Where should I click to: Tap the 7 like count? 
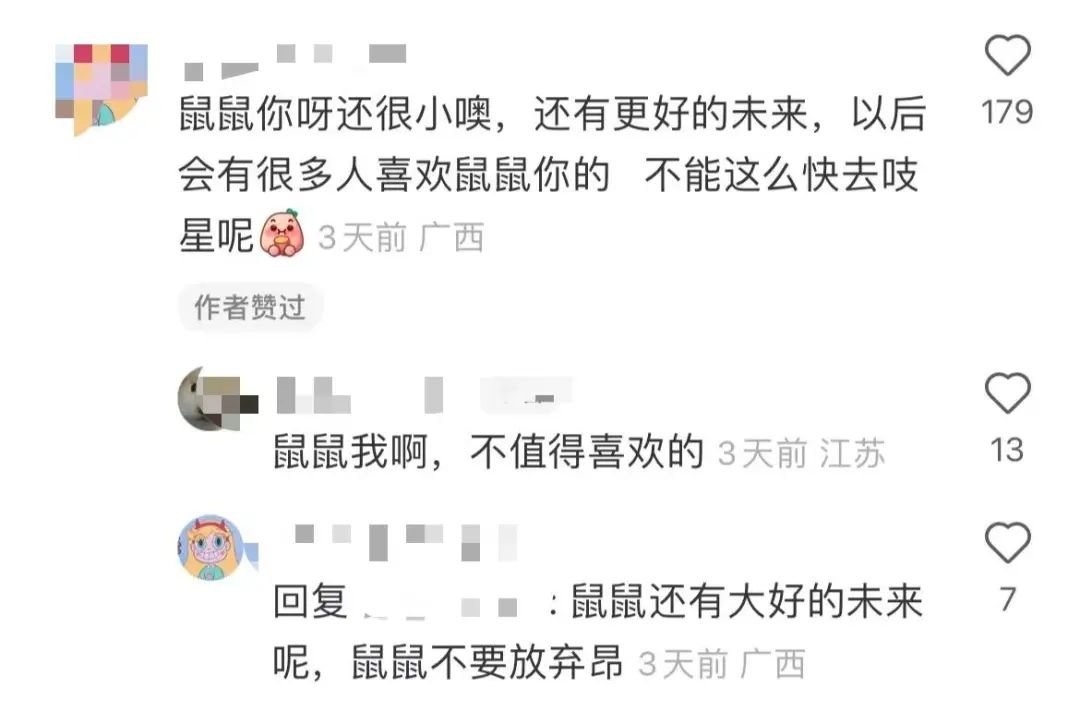pos(1008,599)
